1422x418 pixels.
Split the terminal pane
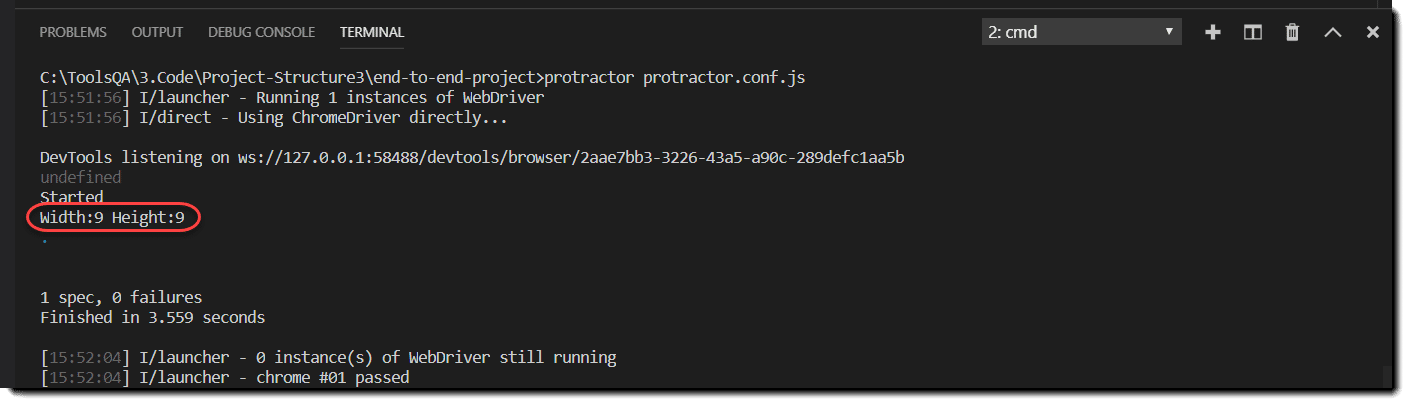click(x=1252, y=32)
